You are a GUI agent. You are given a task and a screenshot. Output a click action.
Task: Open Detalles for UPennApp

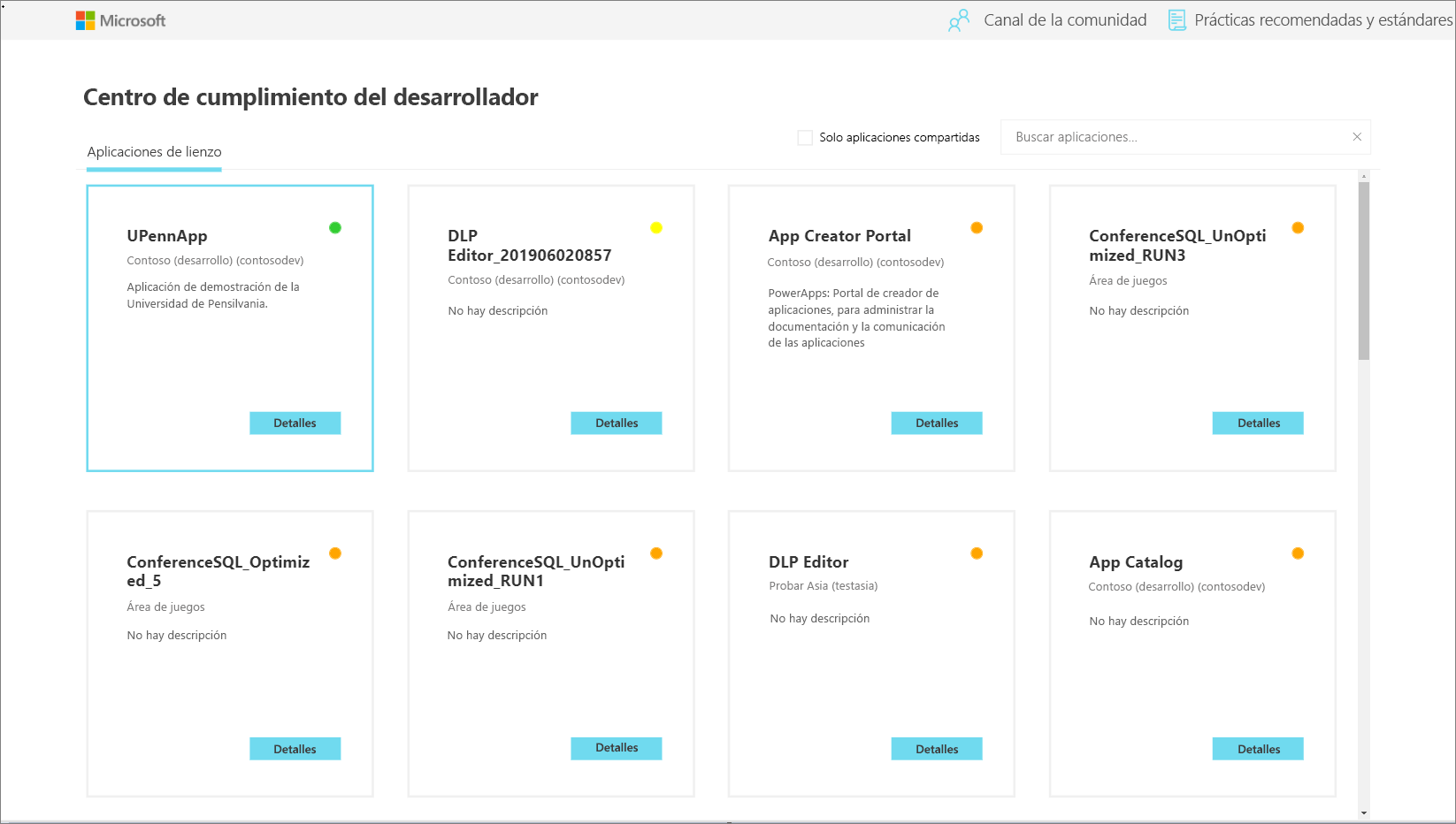[295, 423]
